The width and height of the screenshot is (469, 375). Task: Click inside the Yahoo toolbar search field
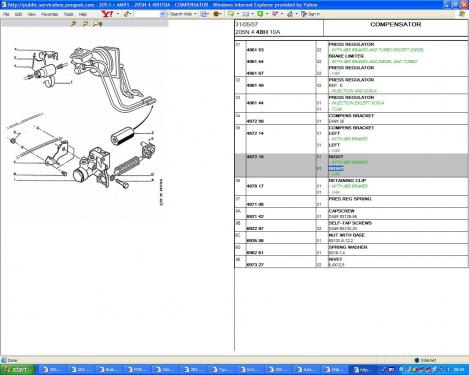(x=147, y=14)
